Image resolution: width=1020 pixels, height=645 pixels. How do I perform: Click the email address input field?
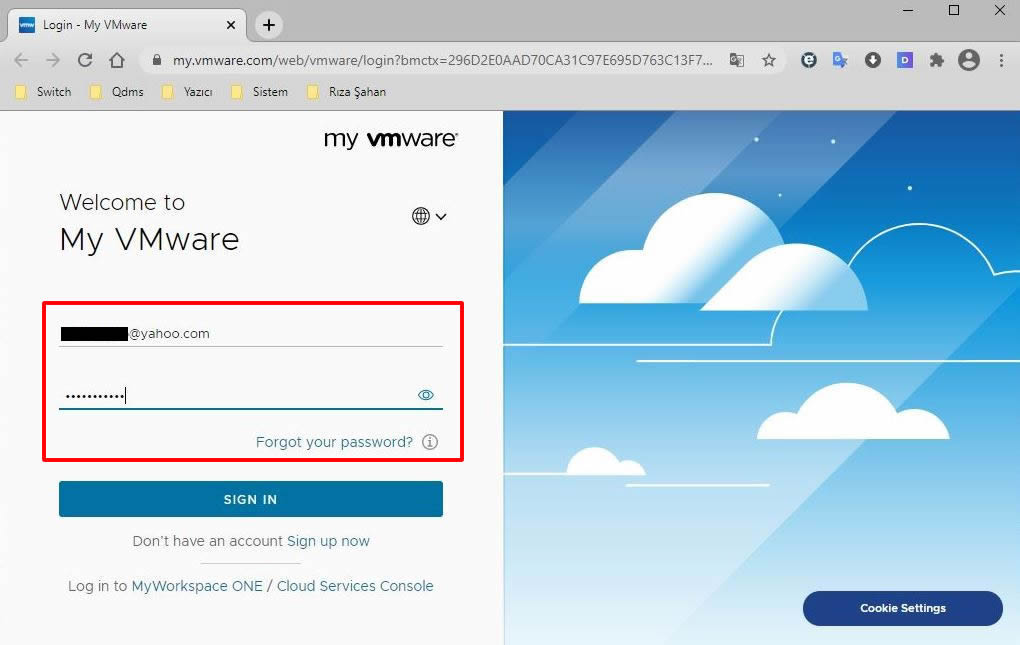250,334
